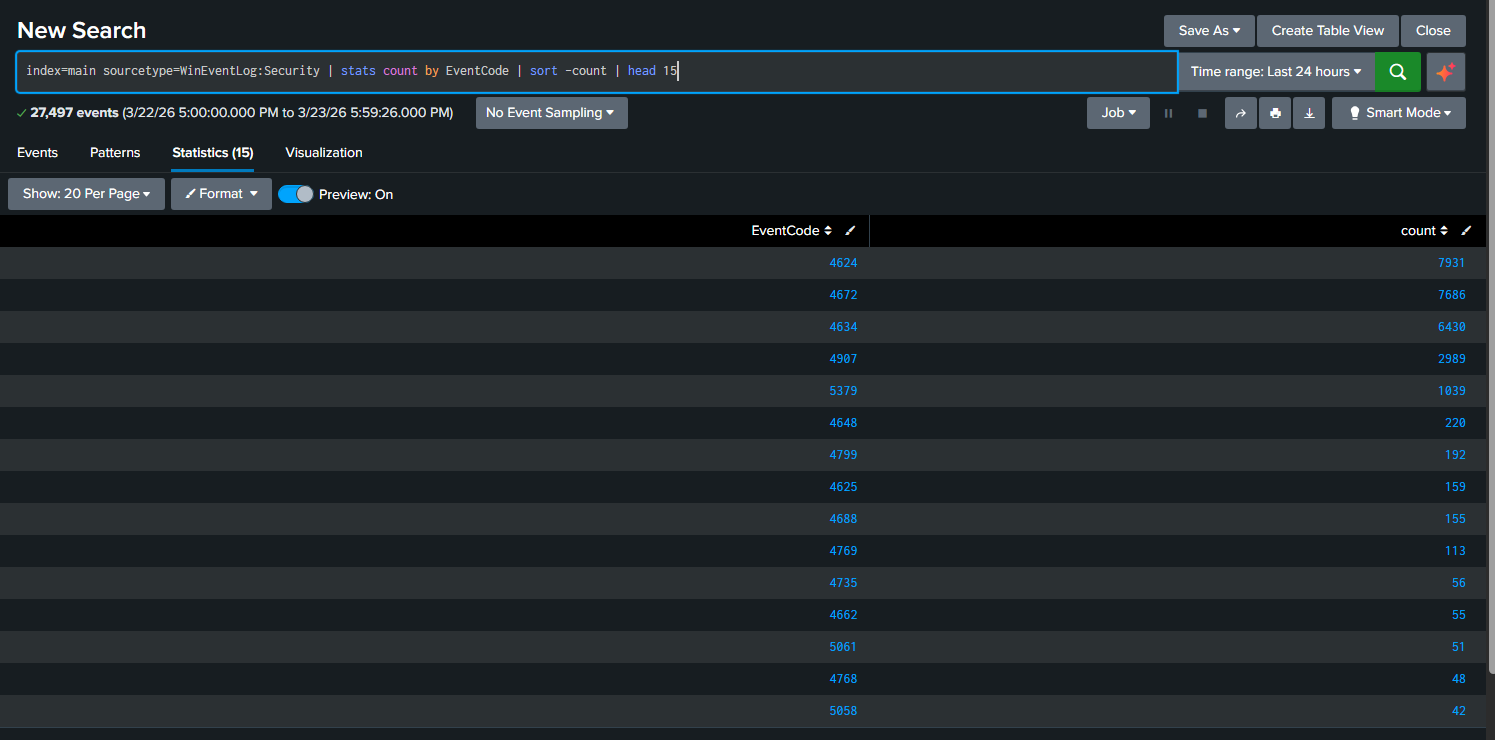This screenshot has width=1495, height=740.
Task: Open the Patterns tab
Action: (114, 152)
